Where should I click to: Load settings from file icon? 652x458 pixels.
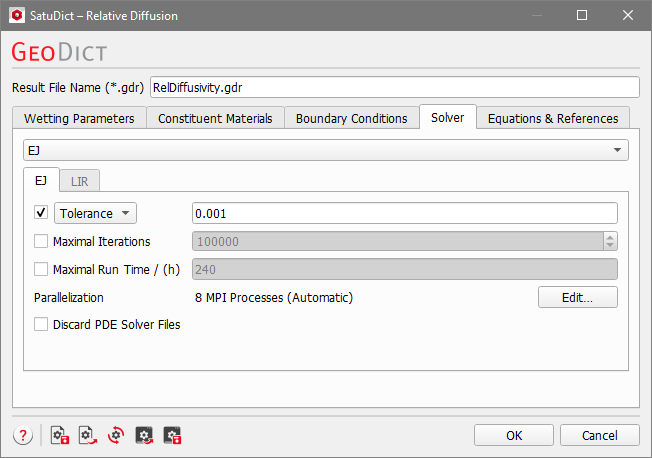click(88, 436)
